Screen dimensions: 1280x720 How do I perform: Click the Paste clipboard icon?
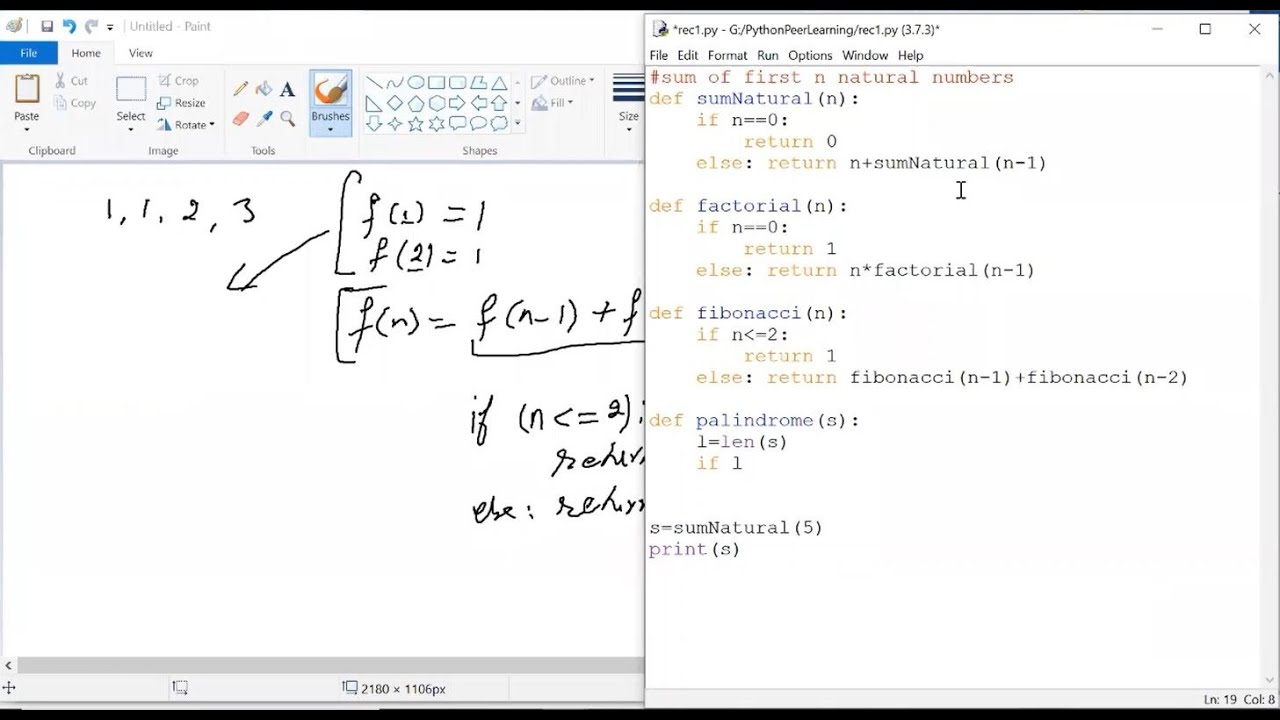coord(27,89)
